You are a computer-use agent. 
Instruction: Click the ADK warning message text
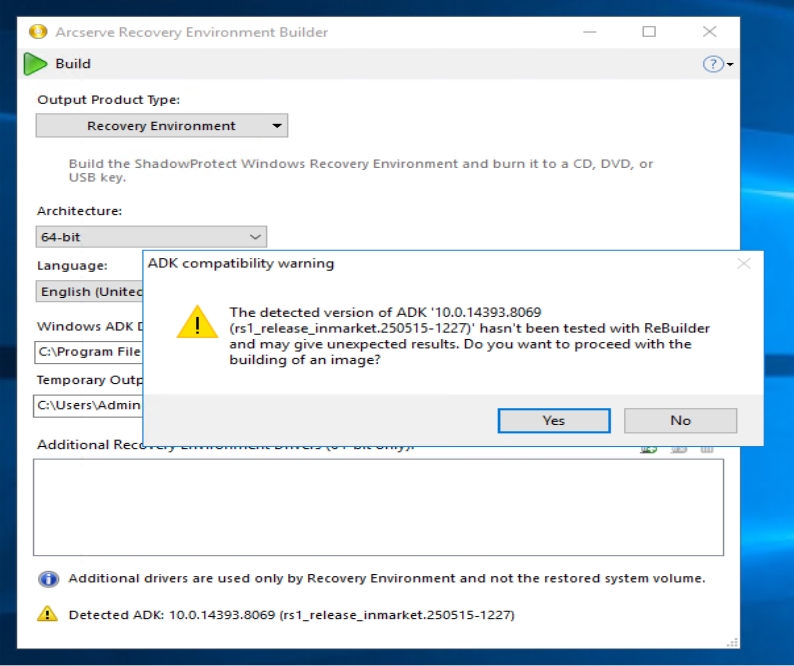[x=469, y=336]
